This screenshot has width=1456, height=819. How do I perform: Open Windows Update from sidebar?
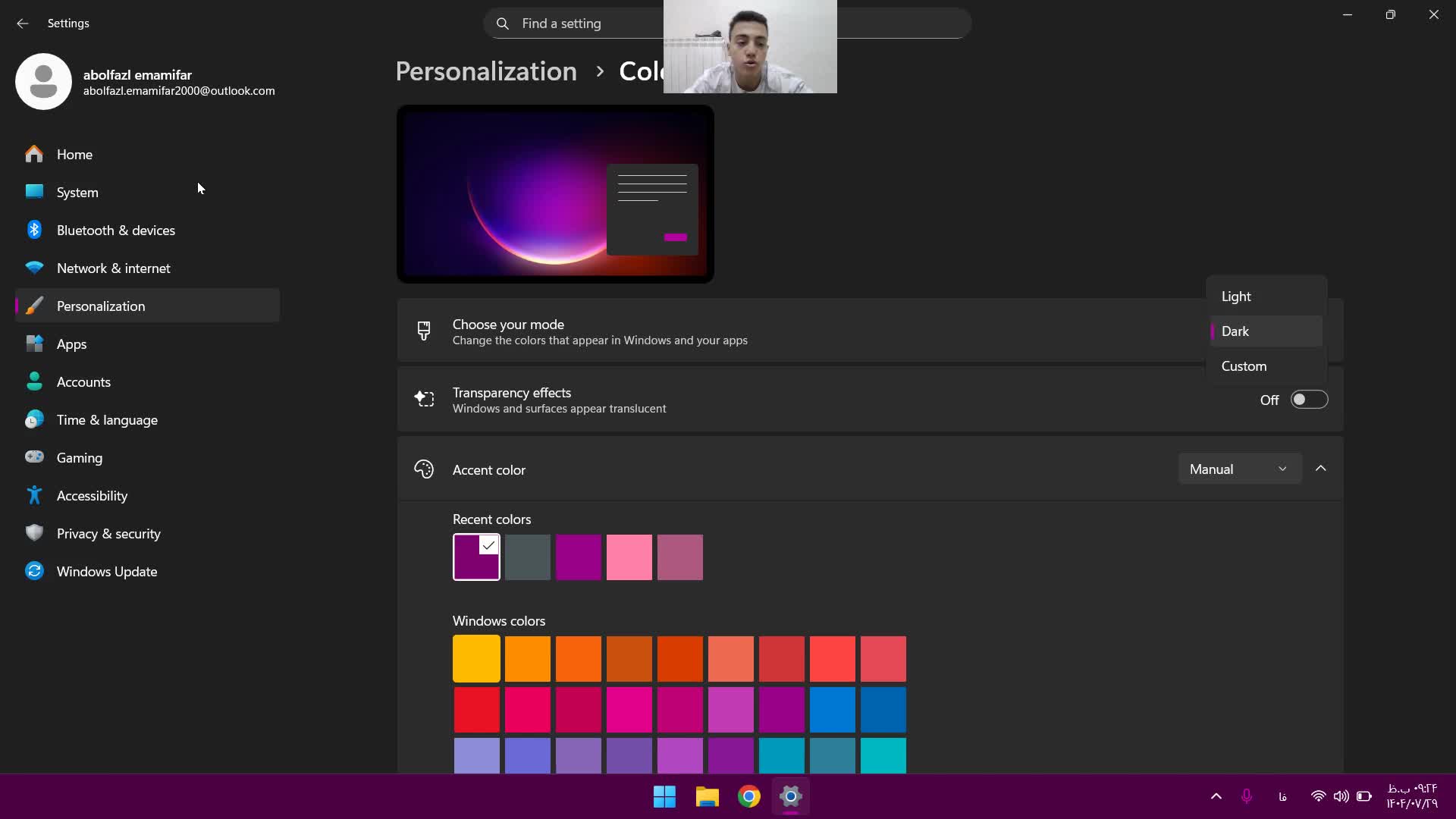click(x=106, y=572)
